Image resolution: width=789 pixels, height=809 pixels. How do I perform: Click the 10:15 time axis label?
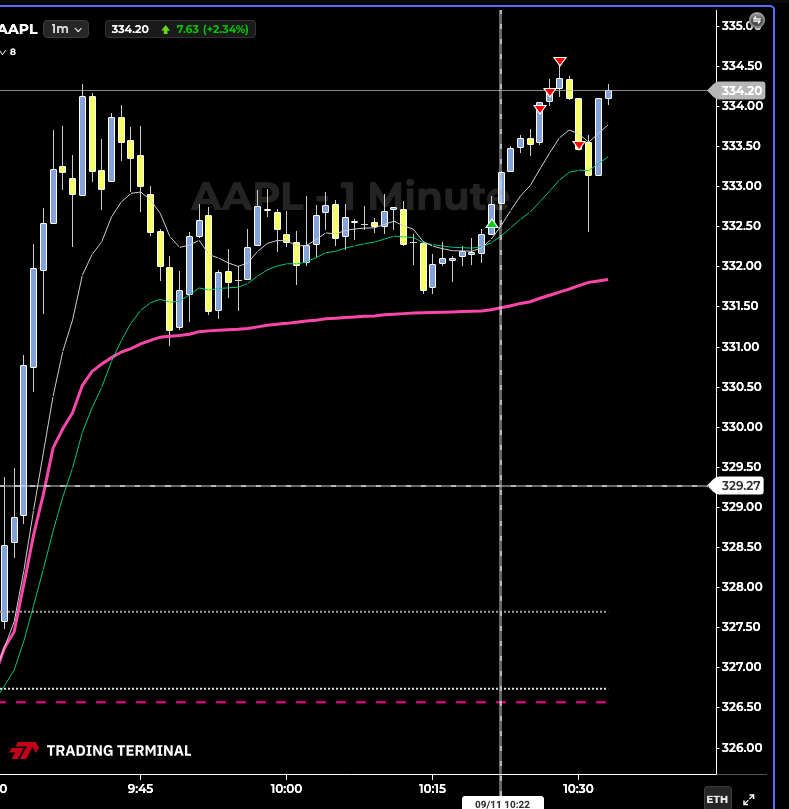click(x=432, y=788)
